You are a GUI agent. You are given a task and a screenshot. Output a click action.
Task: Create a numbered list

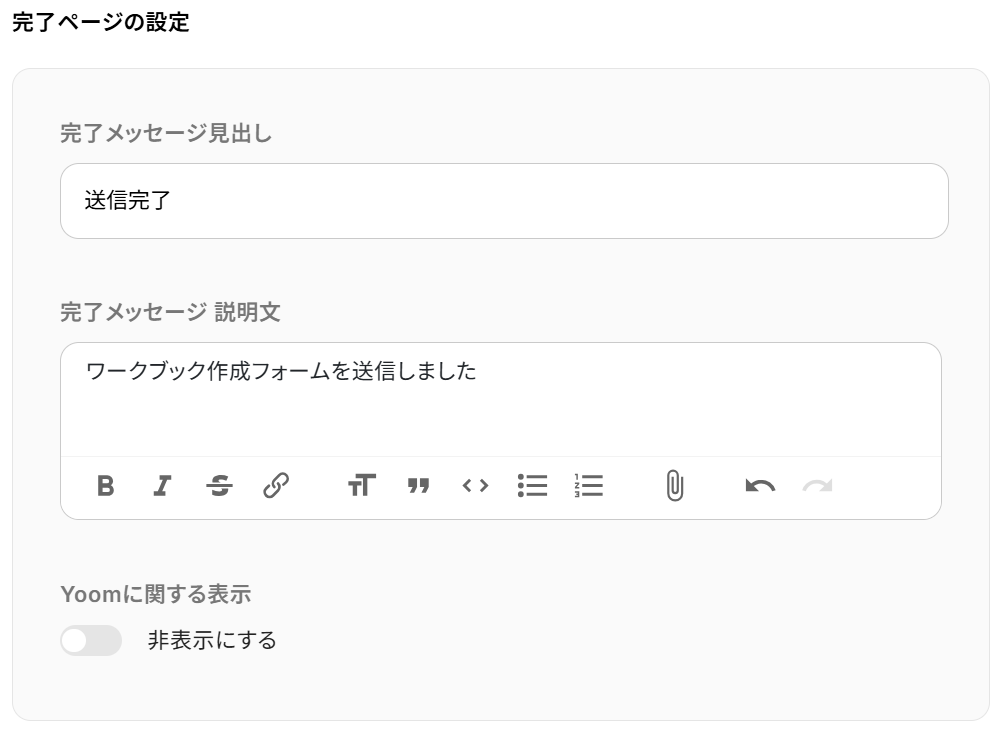tap(589, 486)
